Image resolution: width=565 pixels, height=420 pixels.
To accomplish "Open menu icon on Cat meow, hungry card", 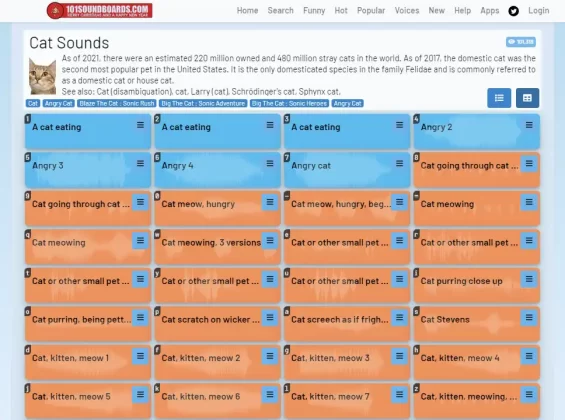I will click(x=270, y=202).
